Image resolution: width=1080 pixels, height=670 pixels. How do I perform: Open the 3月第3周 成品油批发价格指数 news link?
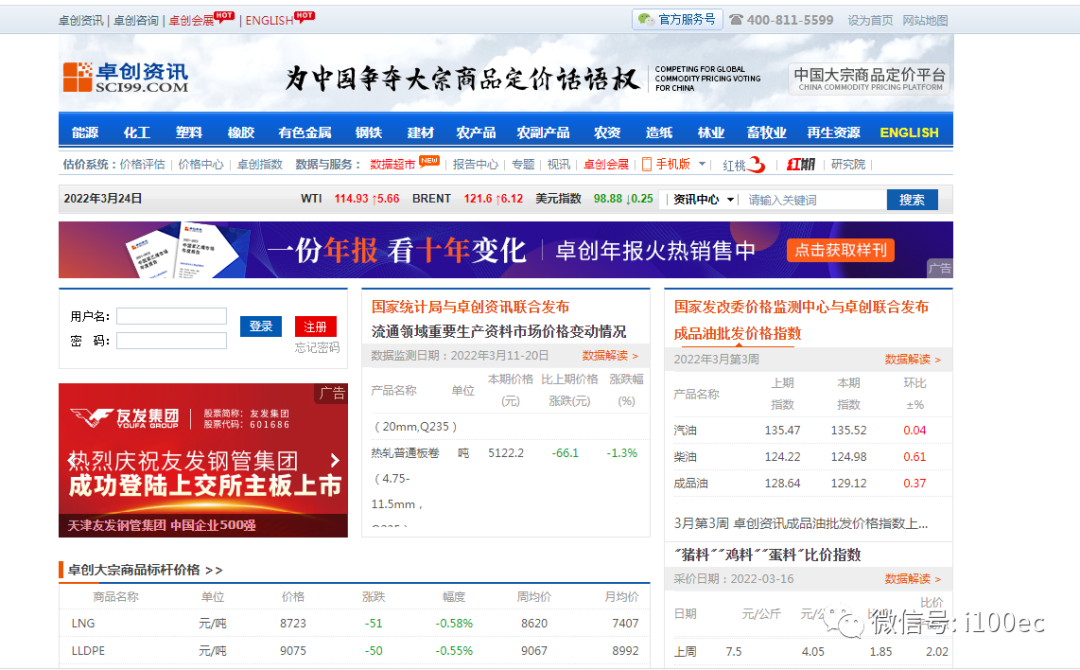(x=800, y=523)
